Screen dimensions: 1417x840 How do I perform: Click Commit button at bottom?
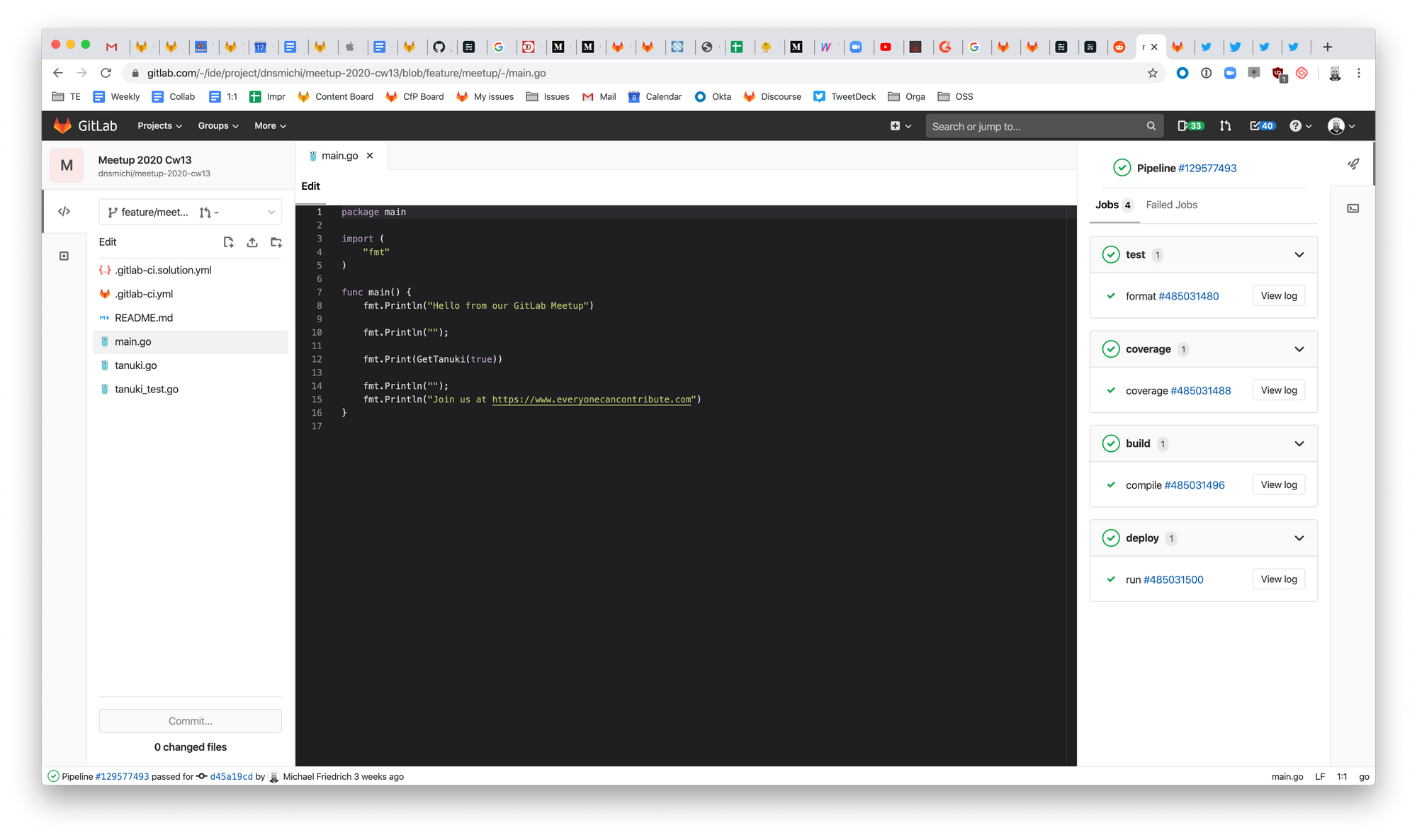[x=190, y=720]
